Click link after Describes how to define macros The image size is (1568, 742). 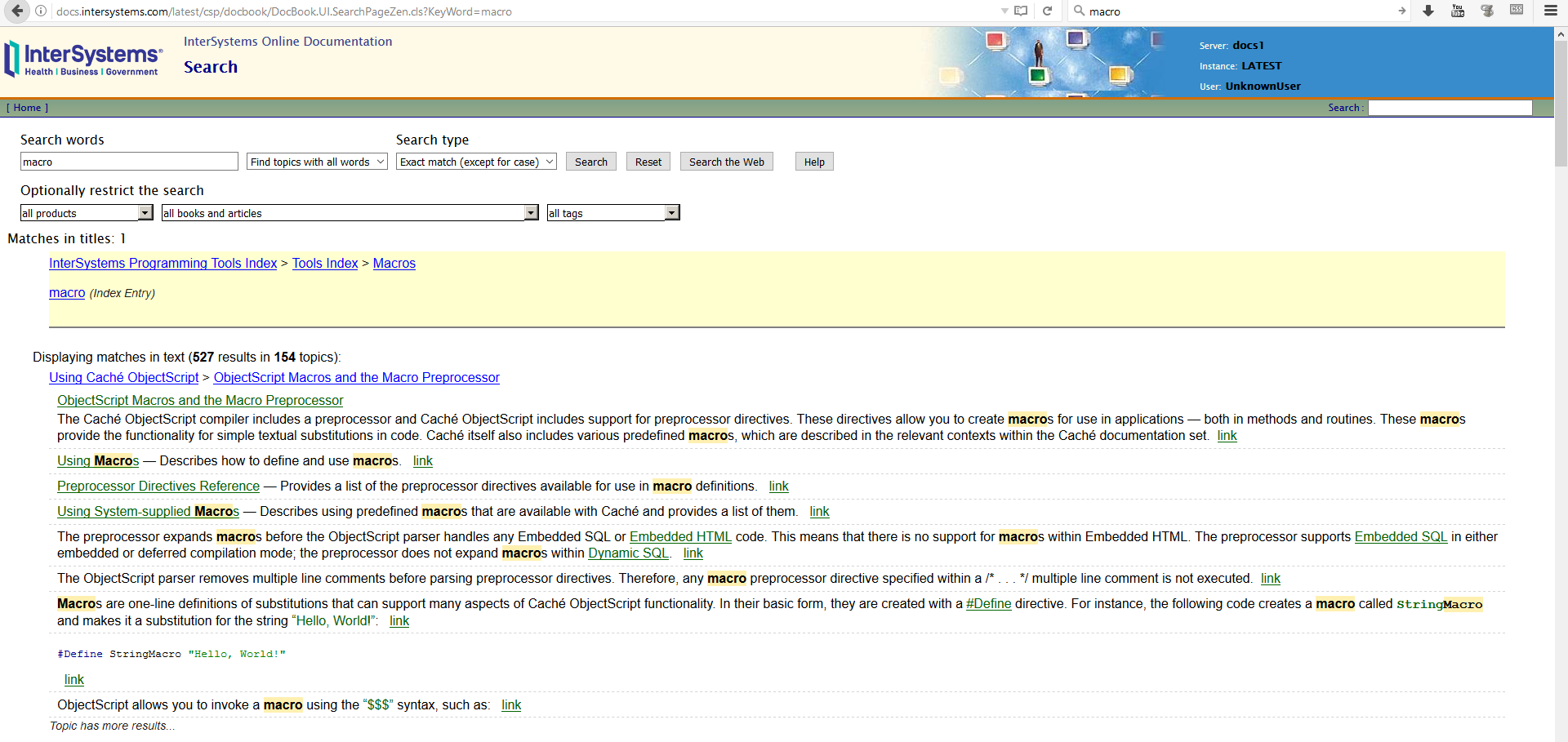click(x=423, y=460)
